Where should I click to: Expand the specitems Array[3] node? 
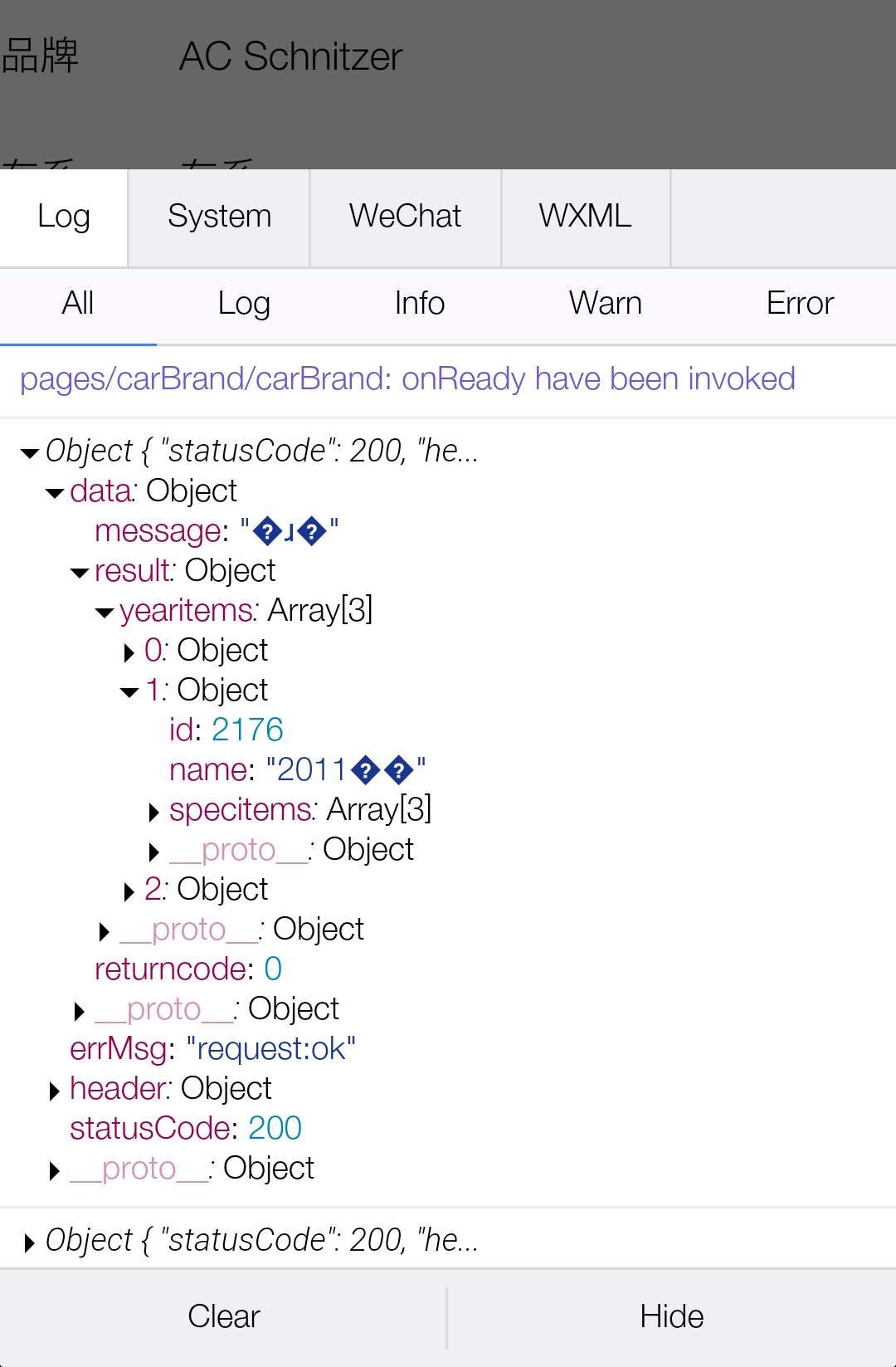pyautogui.click(x=154, y=813)
